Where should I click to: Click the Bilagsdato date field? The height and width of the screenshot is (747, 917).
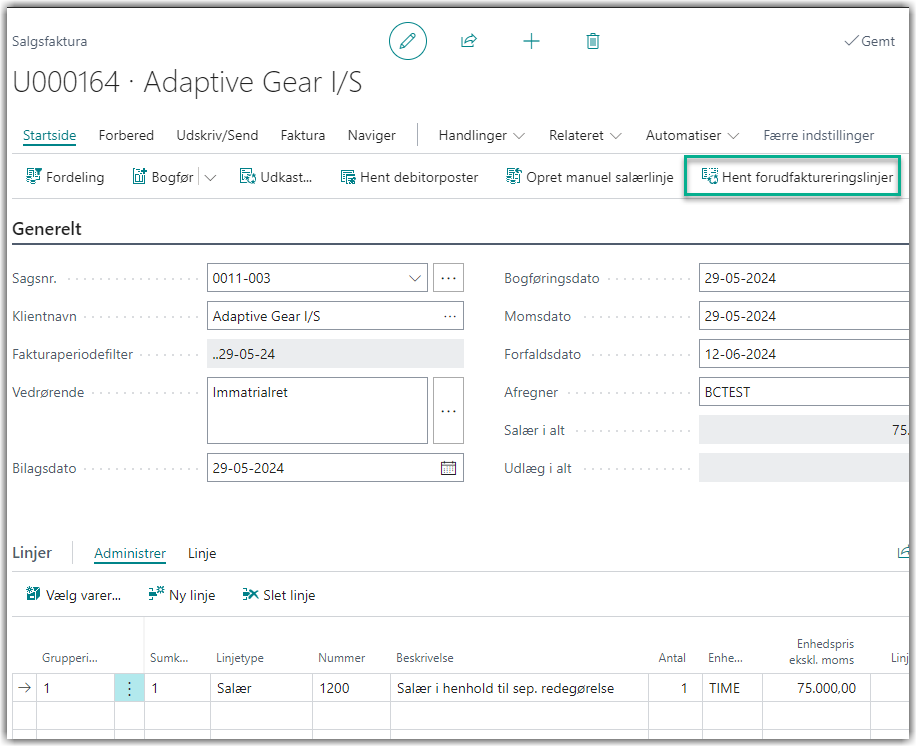coord(335,468)
